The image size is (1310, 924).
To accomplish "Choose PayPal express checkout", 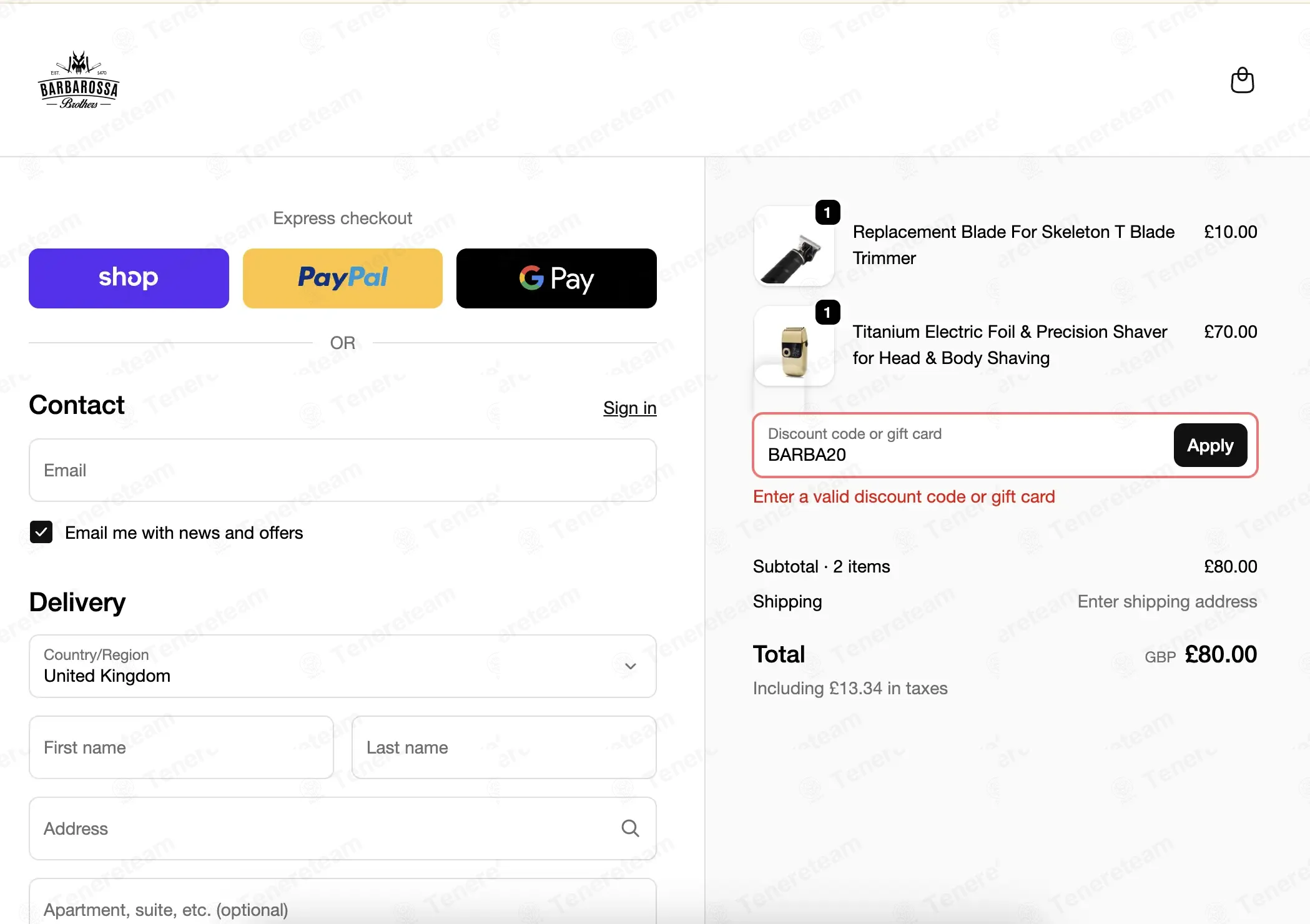I will coord(343,278).
